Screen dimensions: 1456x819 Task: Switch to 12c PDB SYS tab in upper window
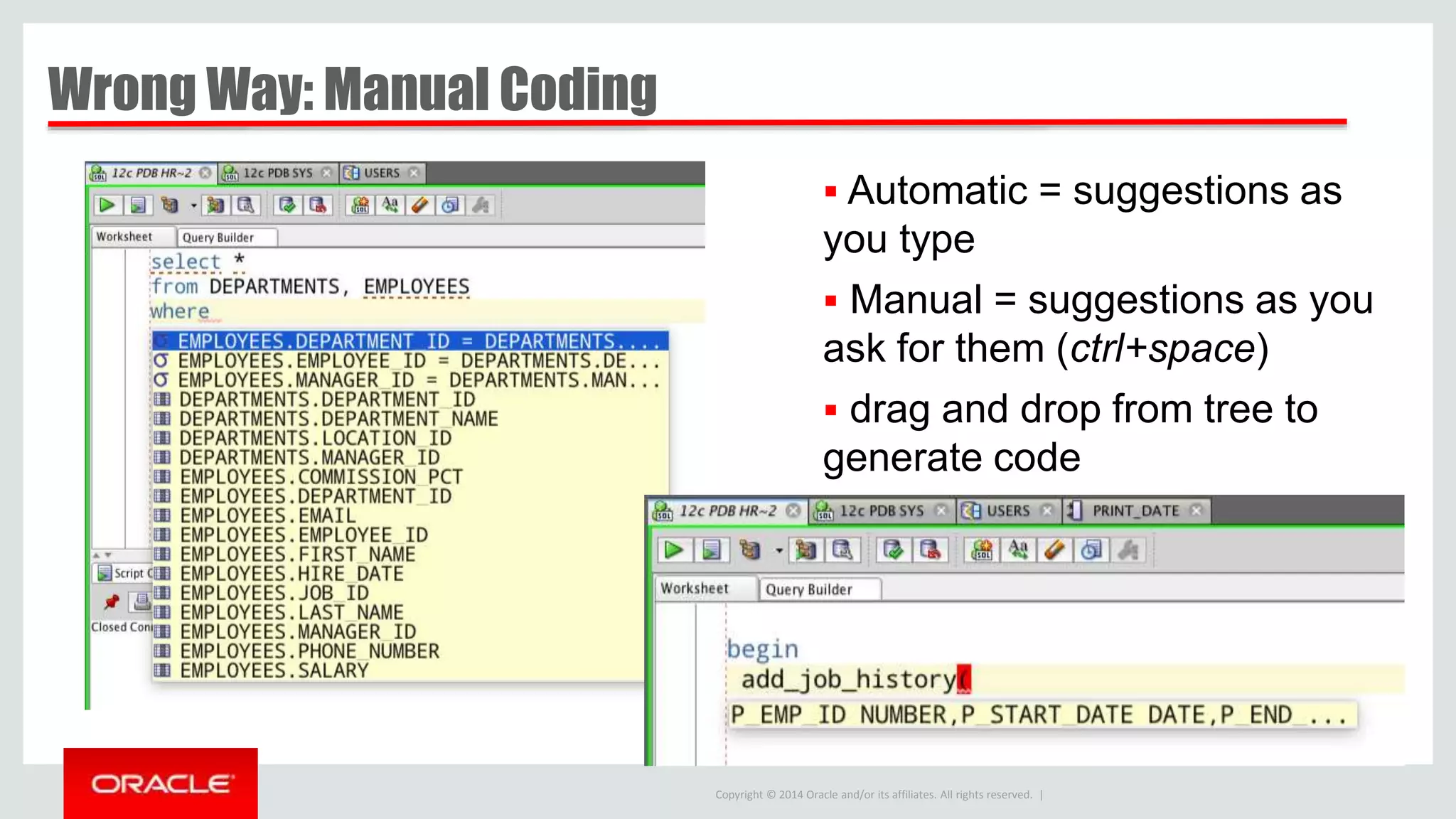277,173
